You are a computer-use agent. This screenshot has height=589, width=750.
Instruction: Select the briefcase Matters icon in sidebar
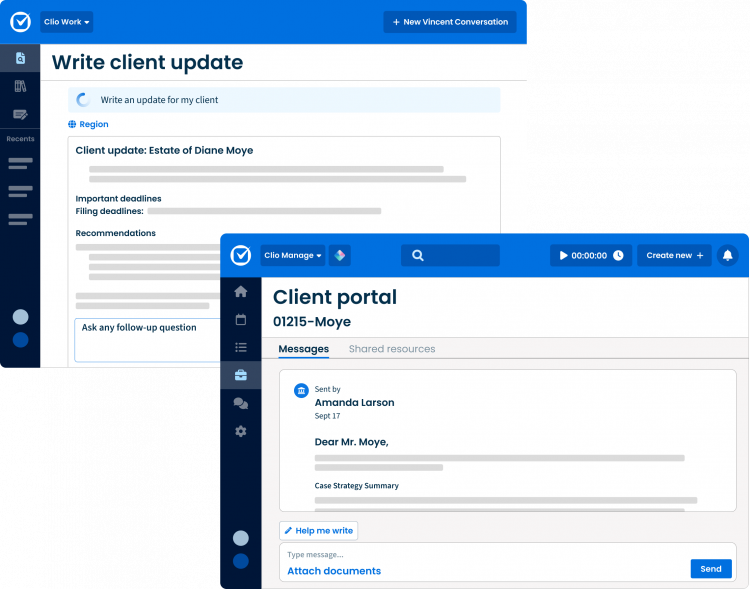pos(240,376)
